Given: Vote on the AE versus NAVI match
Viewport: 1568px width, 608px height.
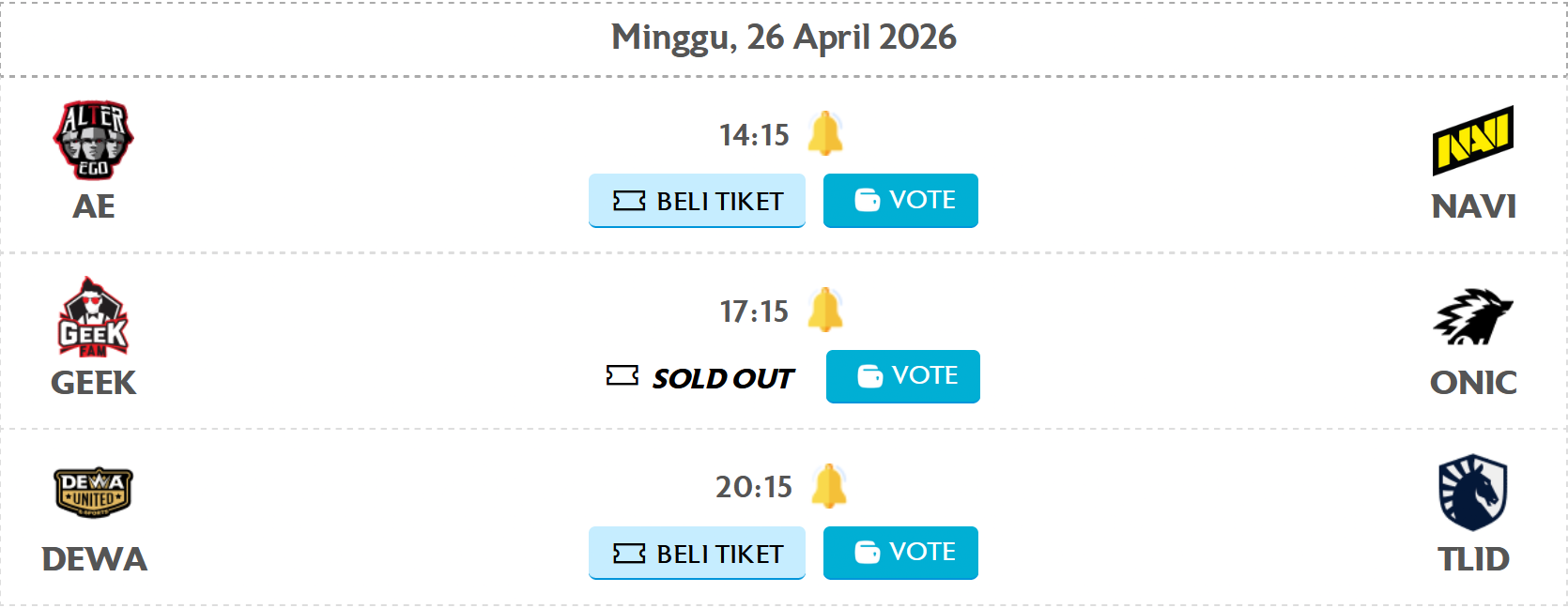Looking at the screenshot, I should tap(900, 200).
